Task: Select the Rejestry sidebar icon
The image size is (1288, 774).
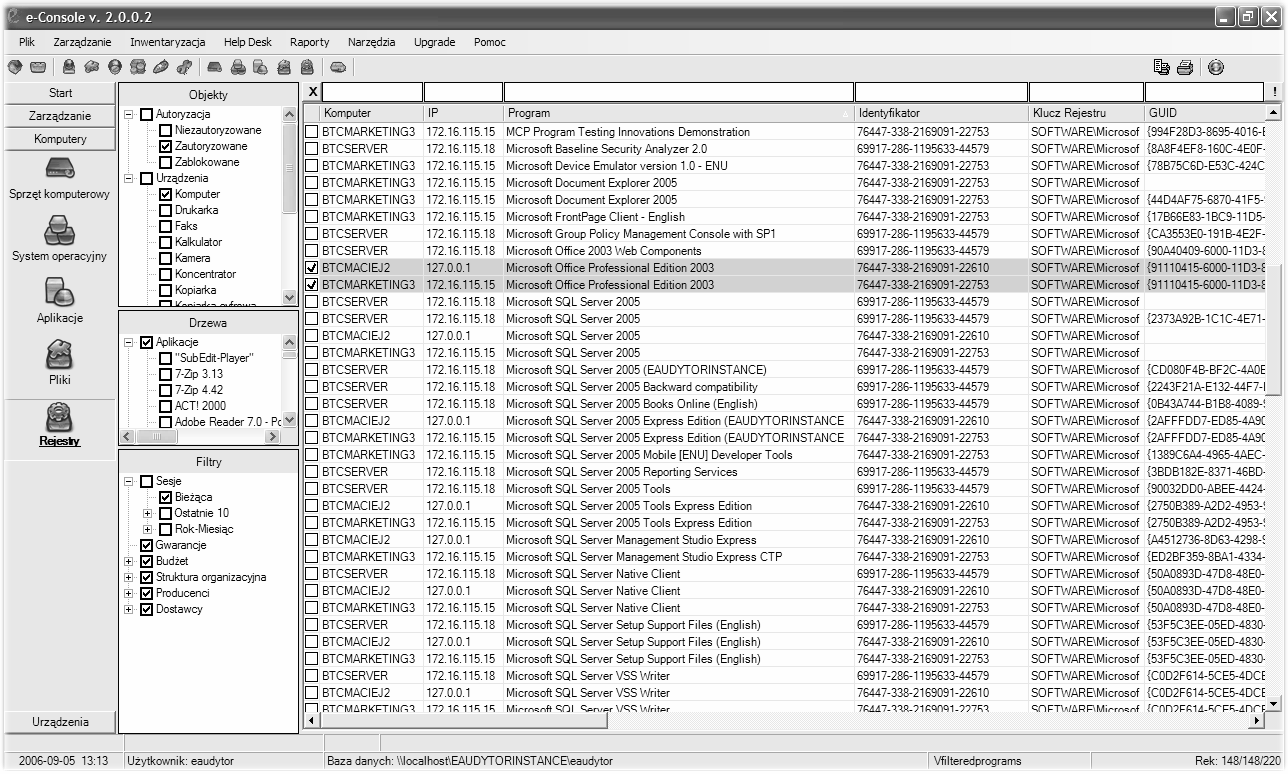Action: coord(59,417)
